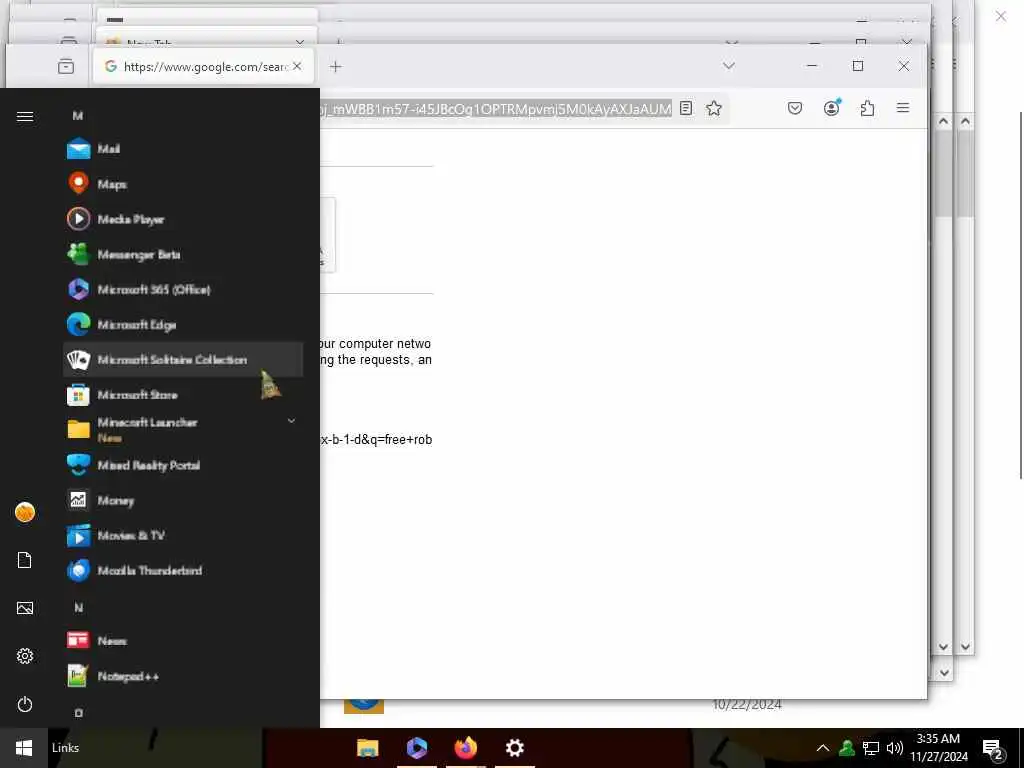Open Firefox list all tabs dropdown

729,66
